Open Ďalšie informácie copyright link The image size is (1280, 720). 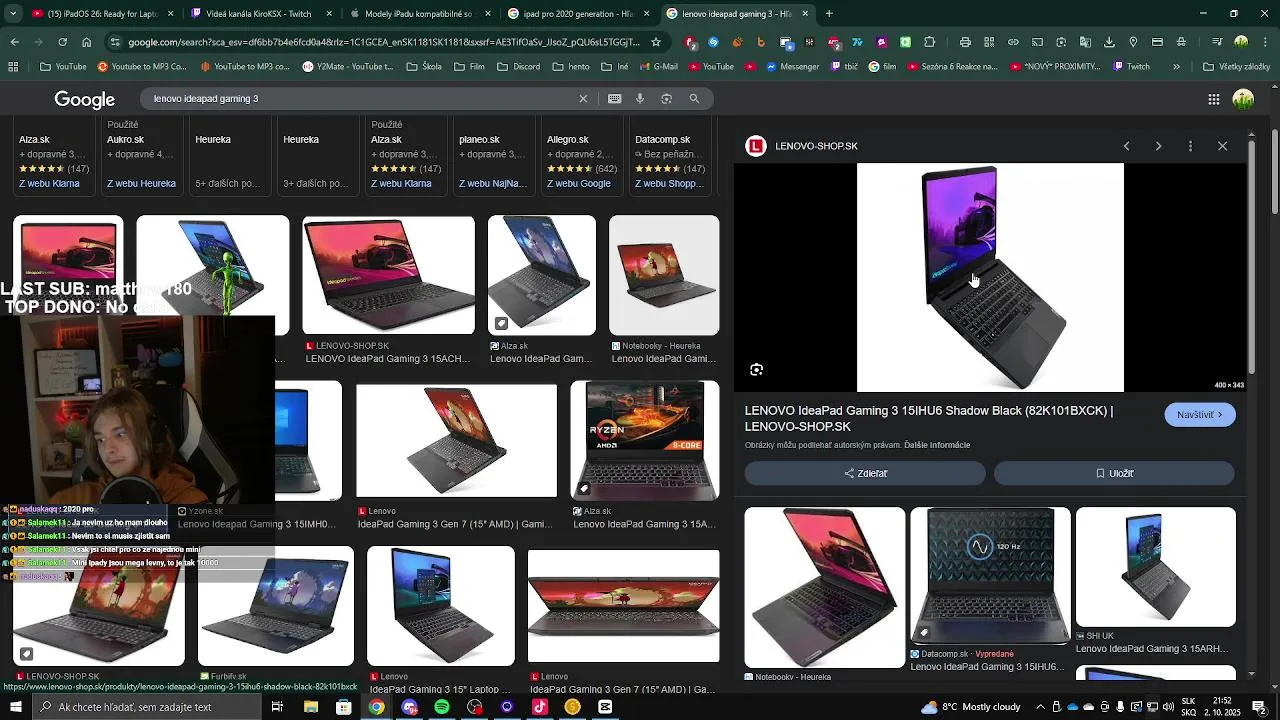(x=937, y=445)
